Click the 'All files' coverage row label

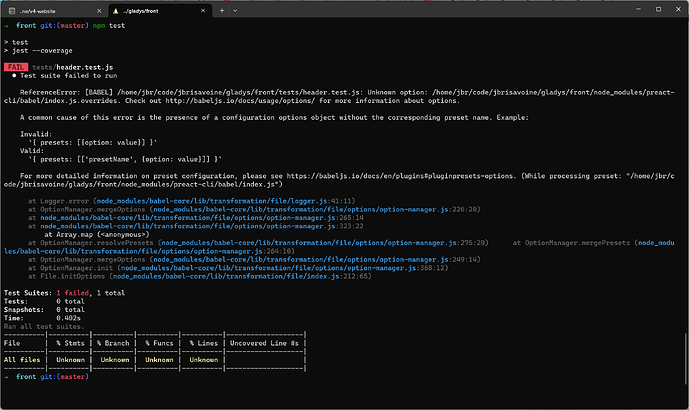(x=22, y=359)
